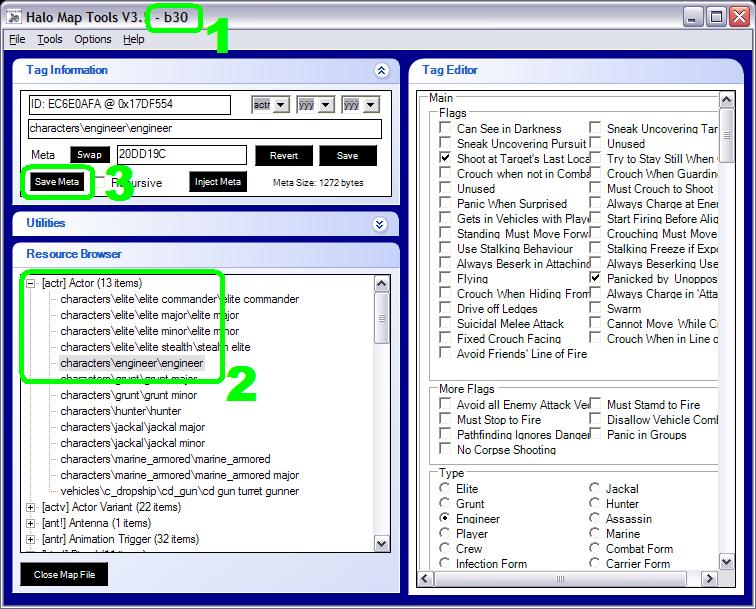The width and height of the screenshot is (756, 609).
Task: Click the Save Meta button
Action: coord(56,182)
